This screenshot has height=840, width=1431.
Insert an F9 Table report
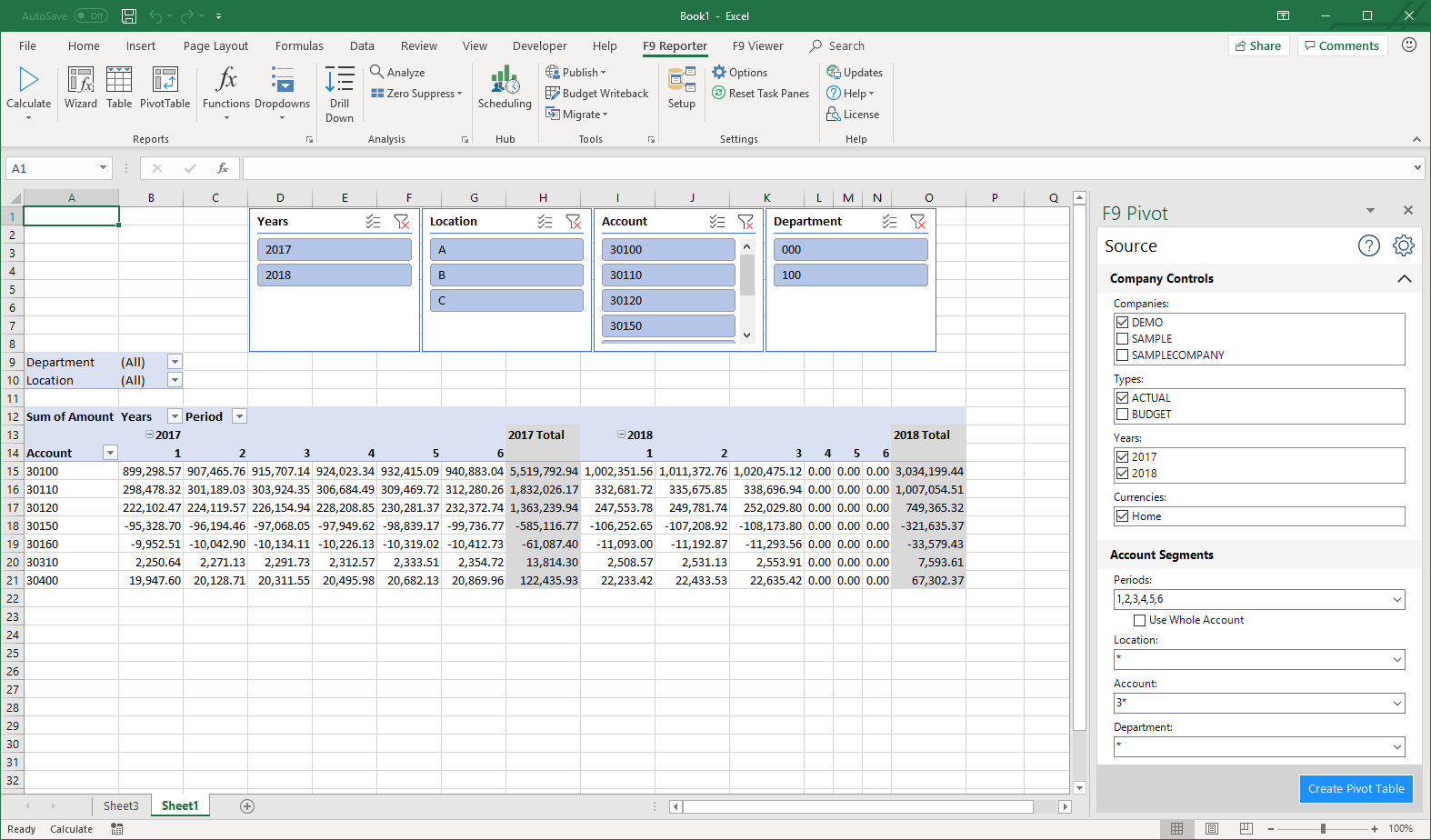point(119,87)
